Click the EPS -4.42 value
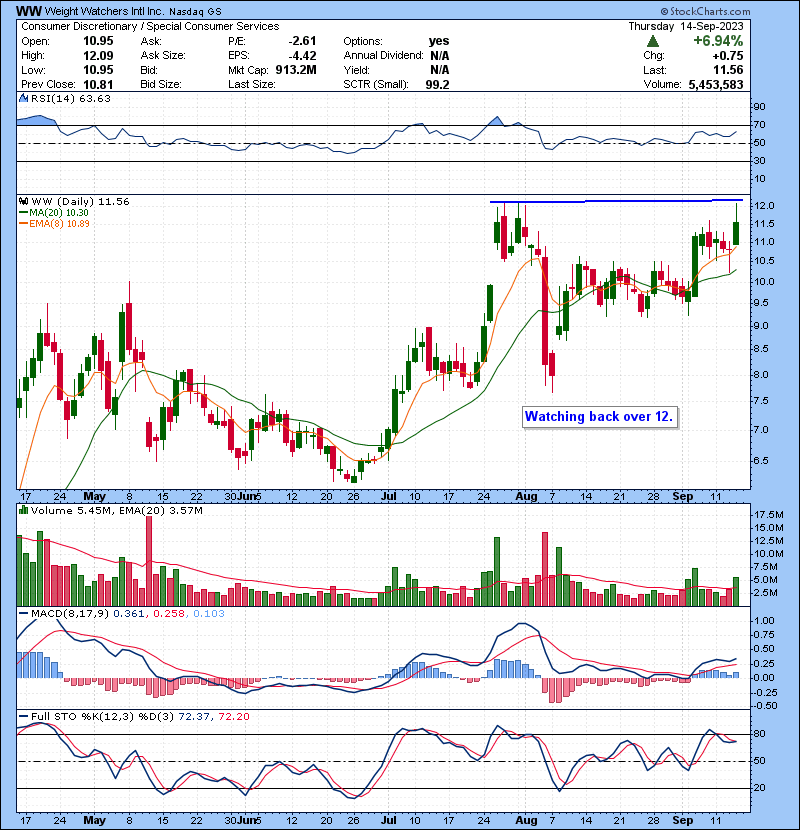 pos(302,56)
